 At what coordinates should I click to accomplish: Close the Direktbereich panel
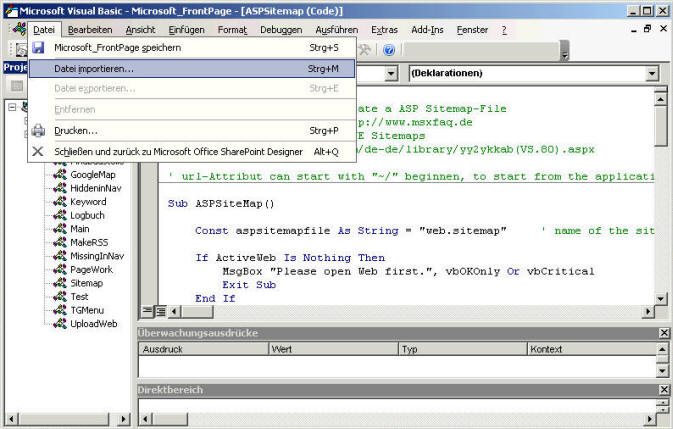664,390
